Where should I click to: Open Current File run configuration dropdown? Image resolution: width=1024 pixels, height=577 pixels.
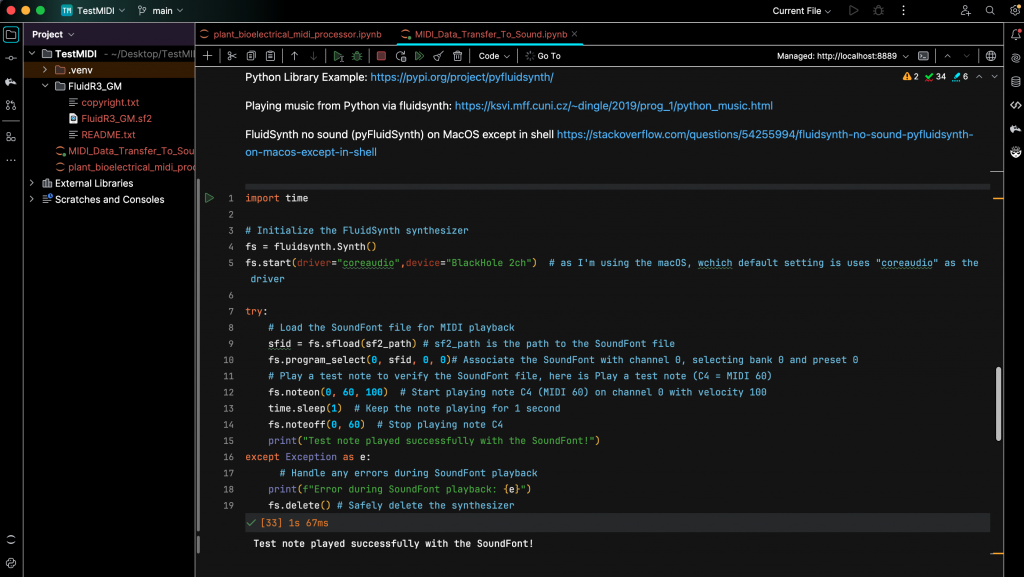(801, 10)
